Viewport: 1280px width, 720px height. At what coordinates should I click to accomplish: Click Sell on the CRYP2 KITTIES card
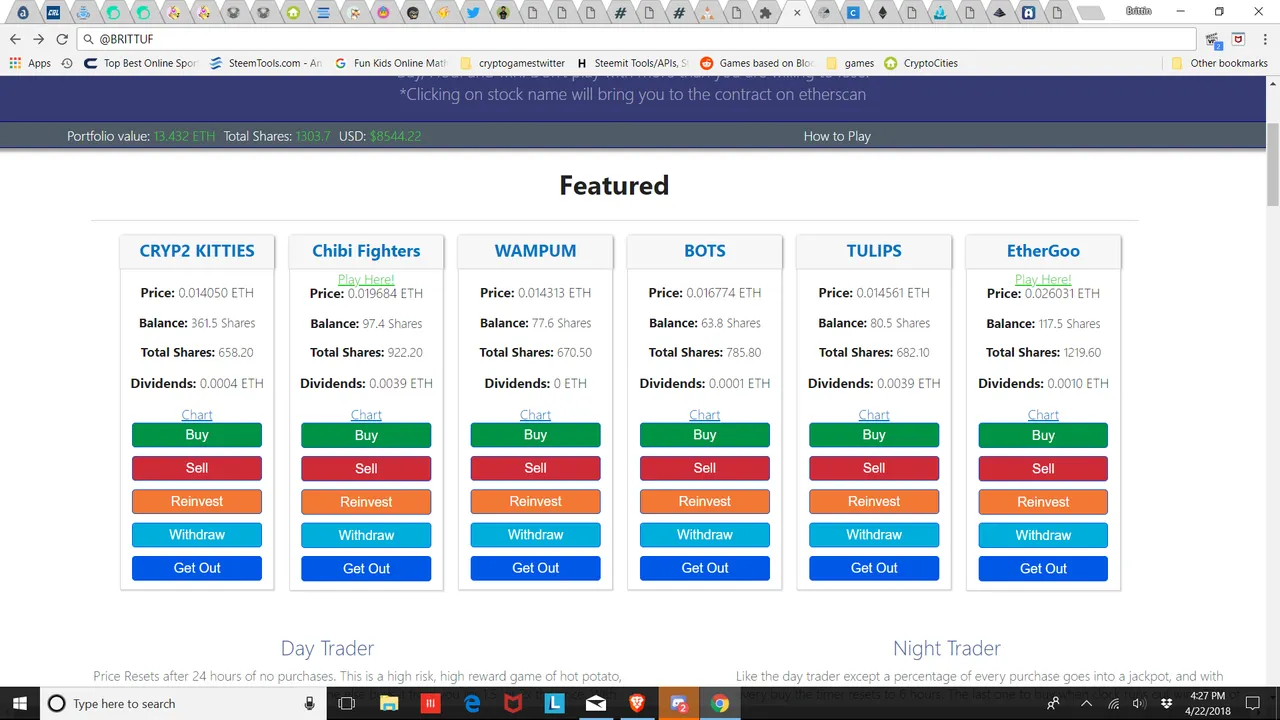(x=197, y=468)
